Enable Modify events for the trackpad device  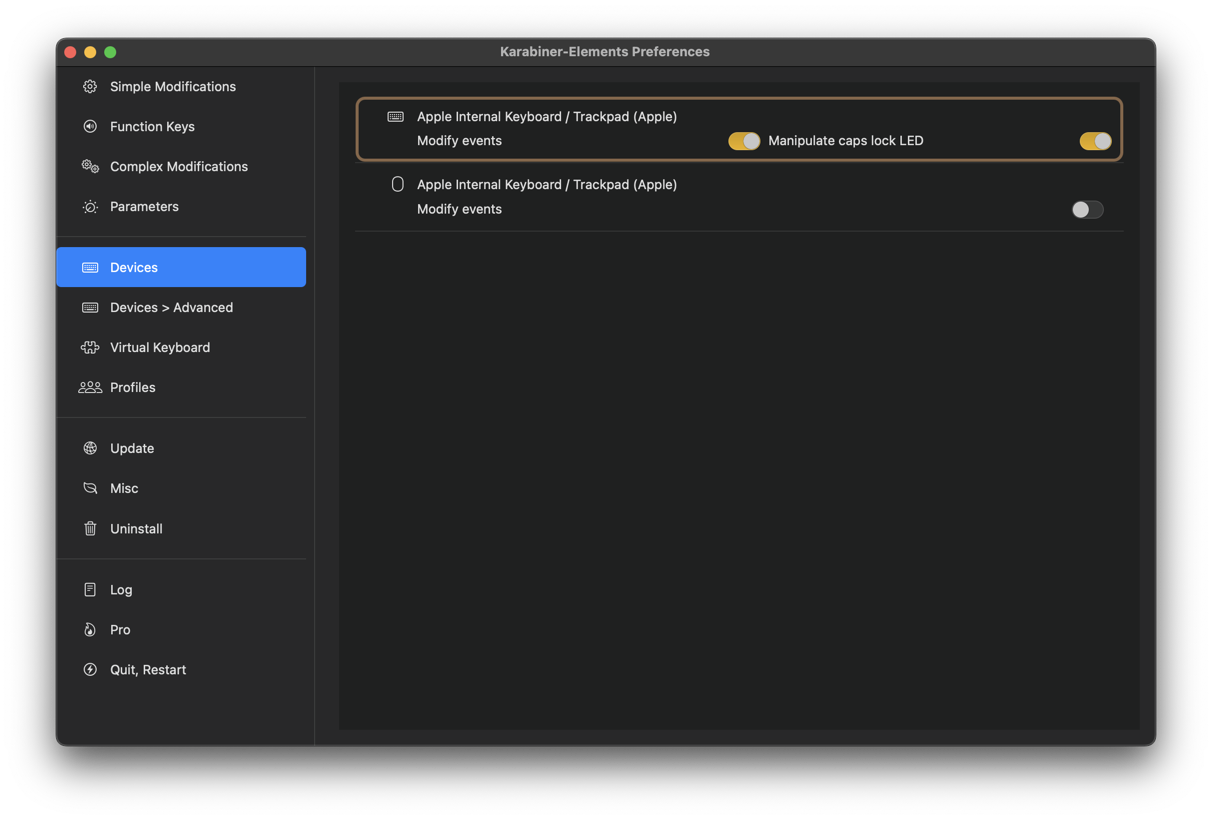tap(1087, 209)
